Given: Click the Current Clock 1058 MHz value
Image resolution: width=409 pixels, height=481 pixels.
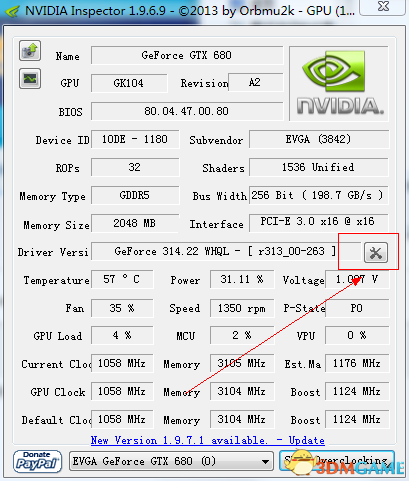Looking at the screenshot, I should 122,363.
